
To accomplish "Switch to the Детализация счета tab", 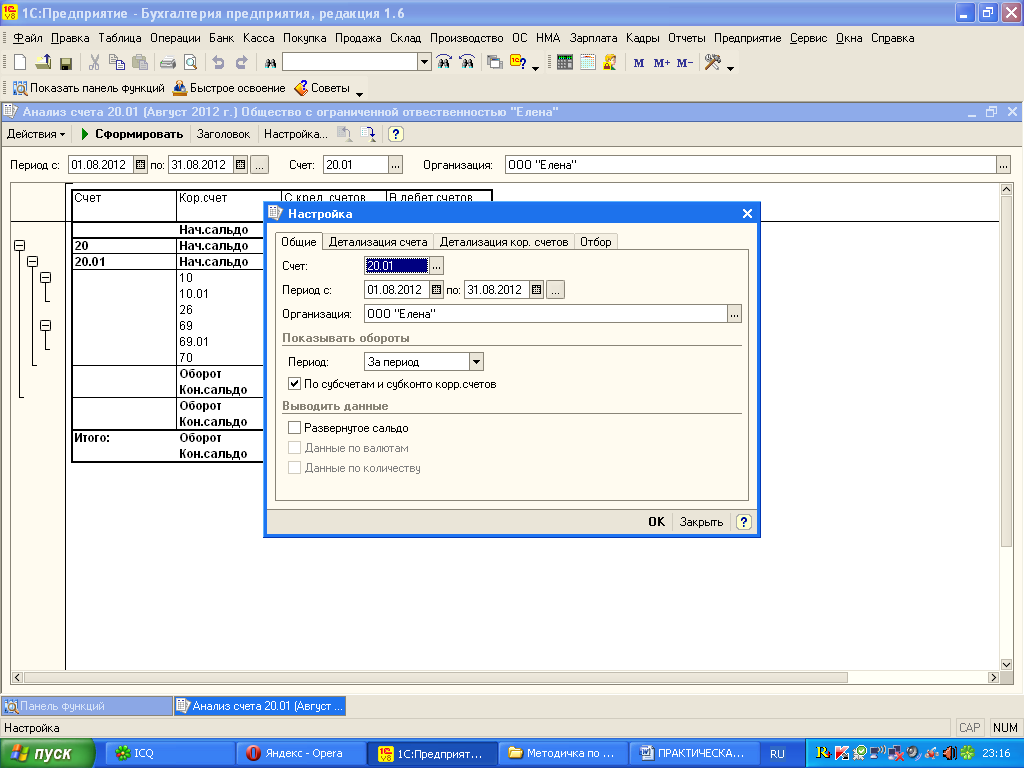I will tap(378, 242).
